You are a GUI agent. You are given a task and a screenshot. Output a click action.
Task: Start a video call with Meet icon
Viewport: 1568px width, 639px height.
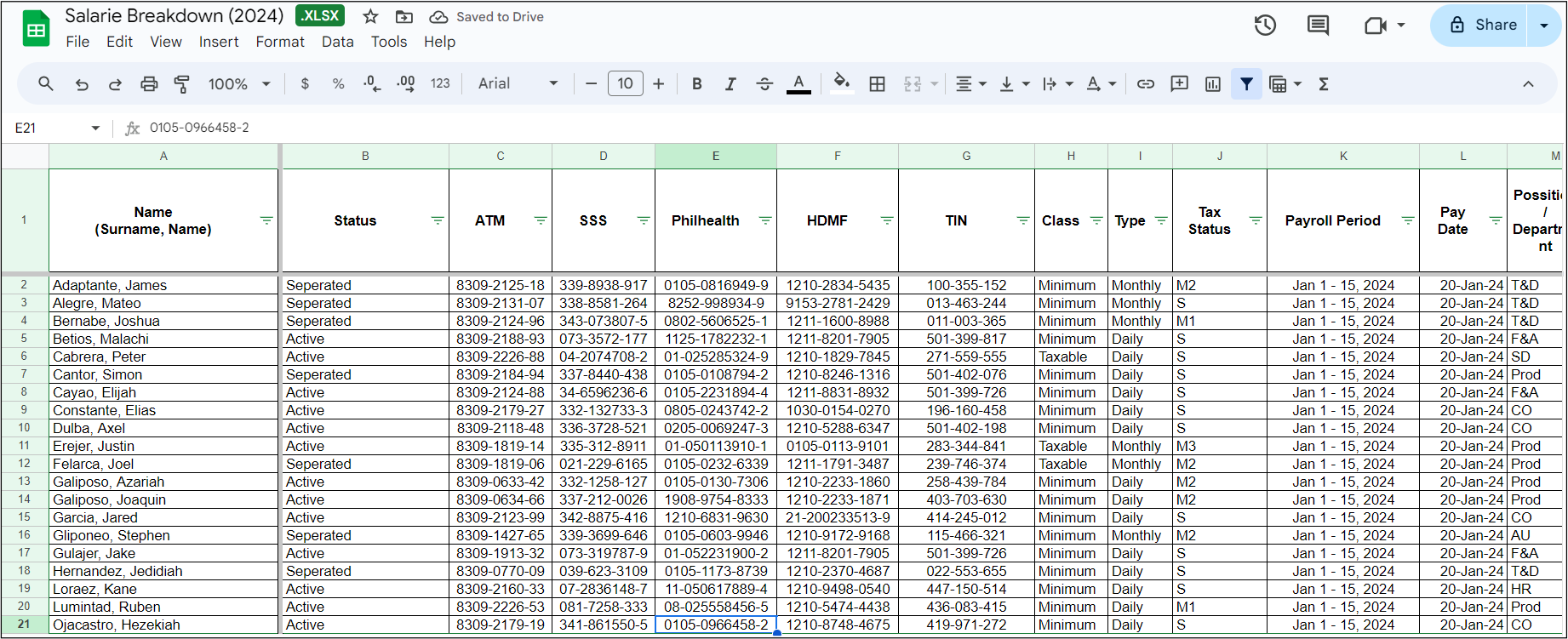tap(1376, 26)
